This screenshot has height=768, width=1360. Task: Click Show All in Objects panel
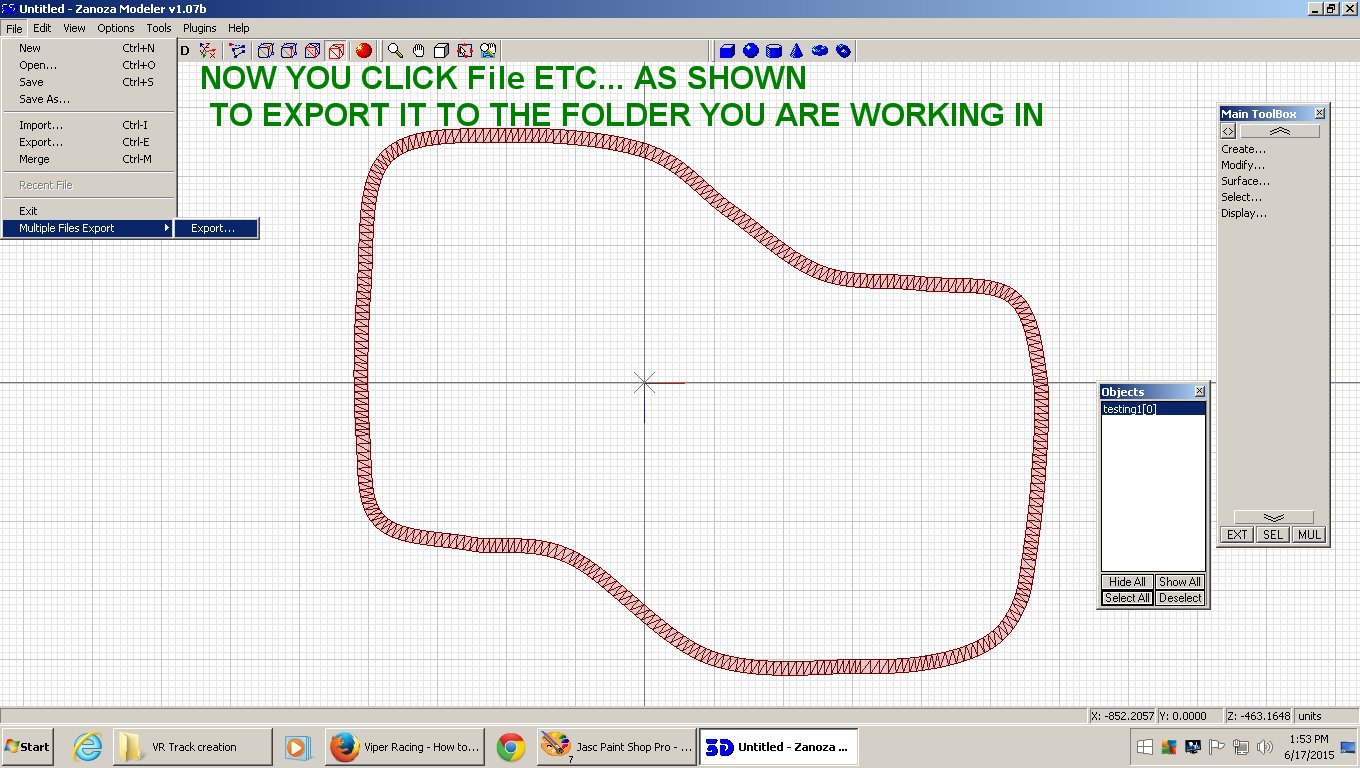pos(1180,582)
